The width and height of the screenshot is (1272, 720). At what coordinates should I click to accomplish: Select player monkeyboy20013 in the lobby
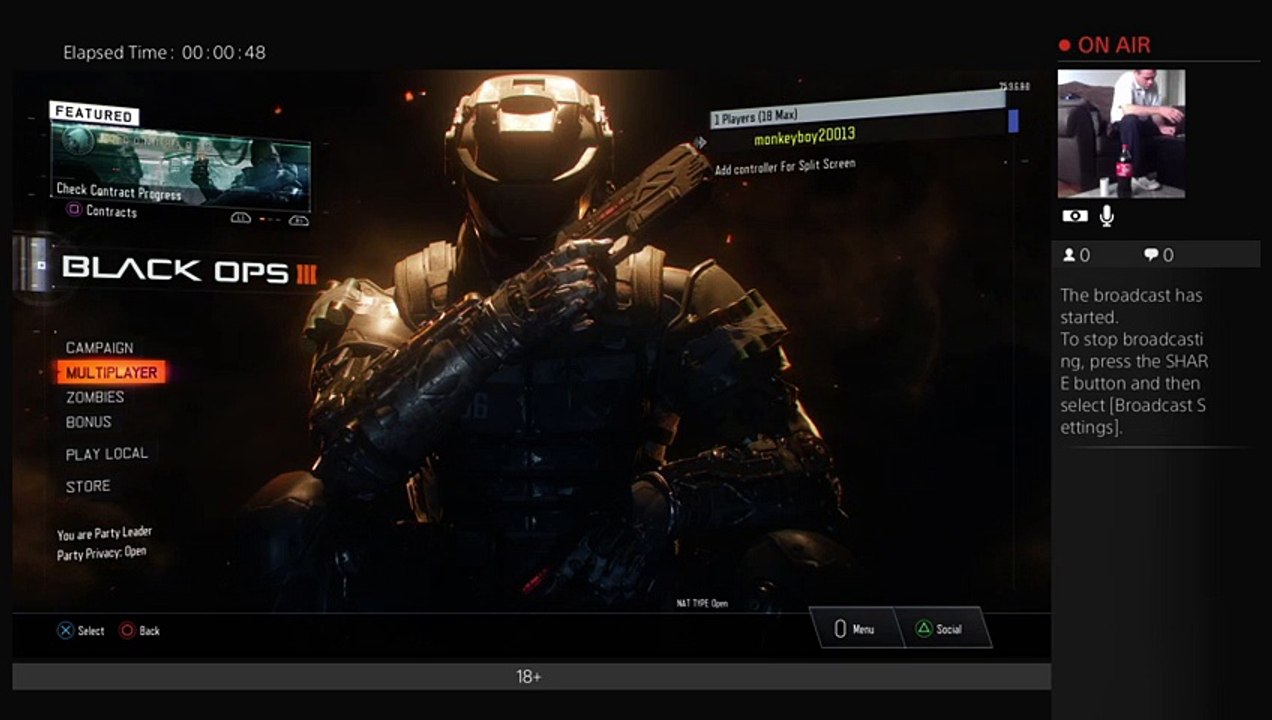(804, 135)
